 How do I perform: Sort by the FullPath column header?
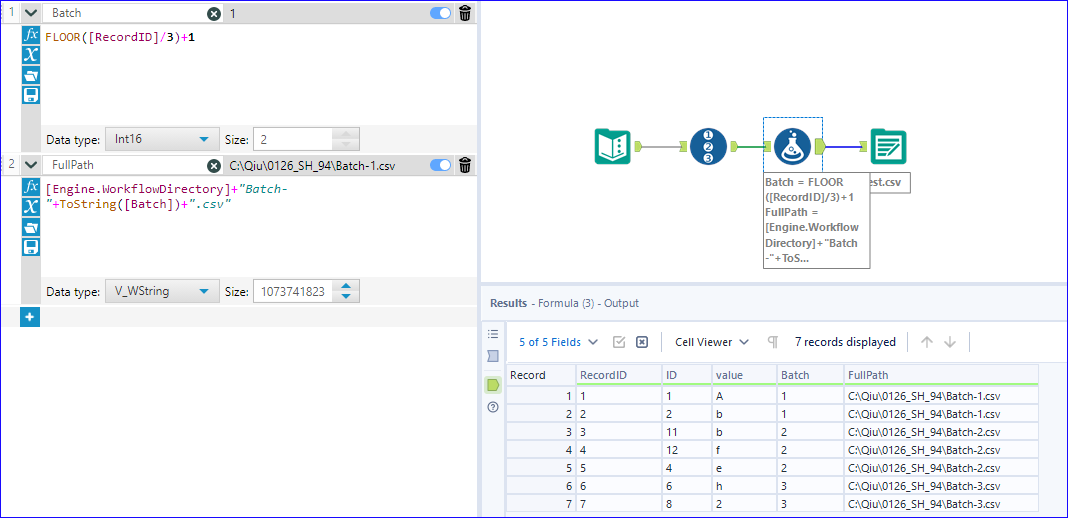pos(941,374)
